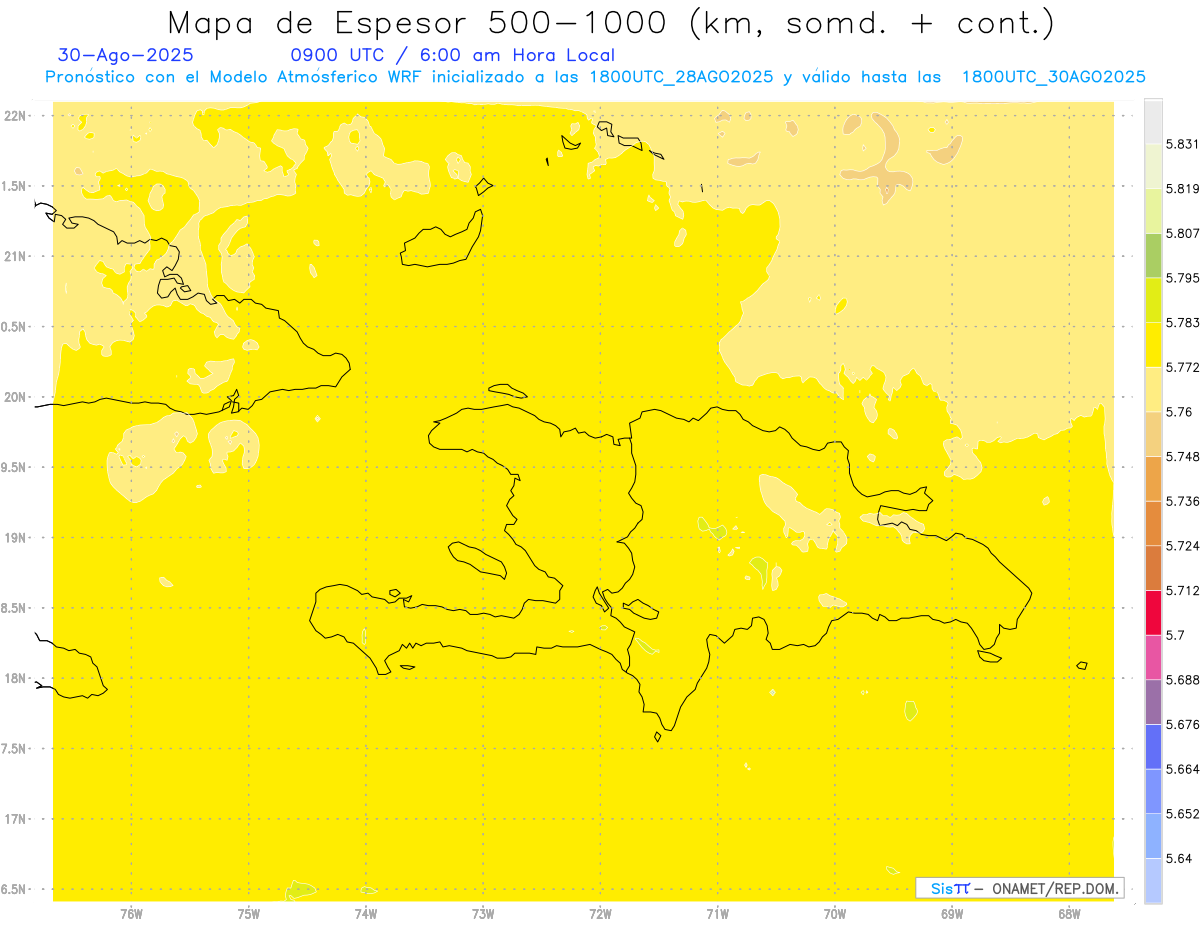This screenshot has width=1200, height=927.
Task: Click the pink swatch between 5.7 and 5.688
Action: tap(1153, 657)
